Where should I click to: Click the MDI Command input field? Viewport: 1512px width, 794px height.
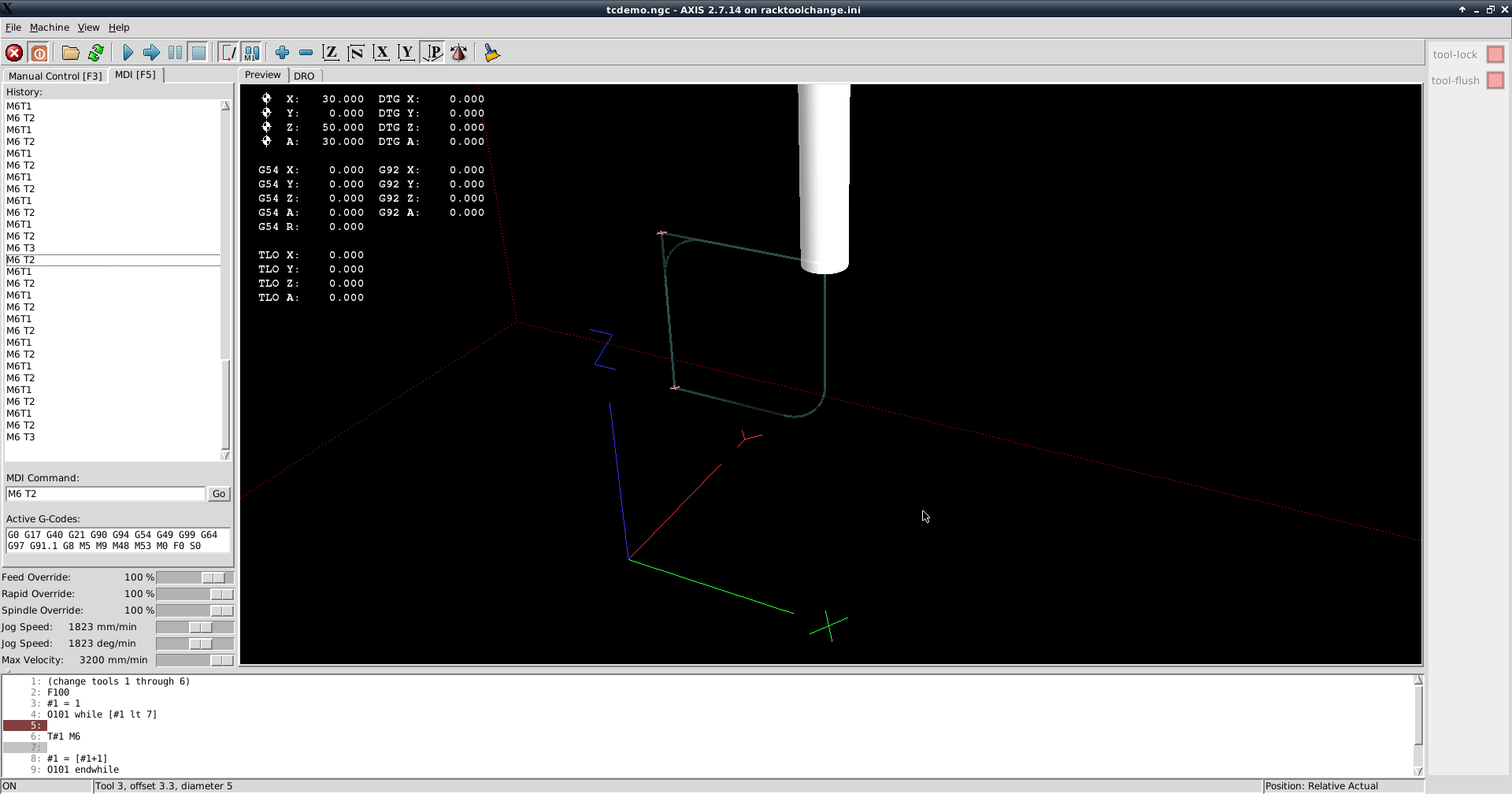106,494
